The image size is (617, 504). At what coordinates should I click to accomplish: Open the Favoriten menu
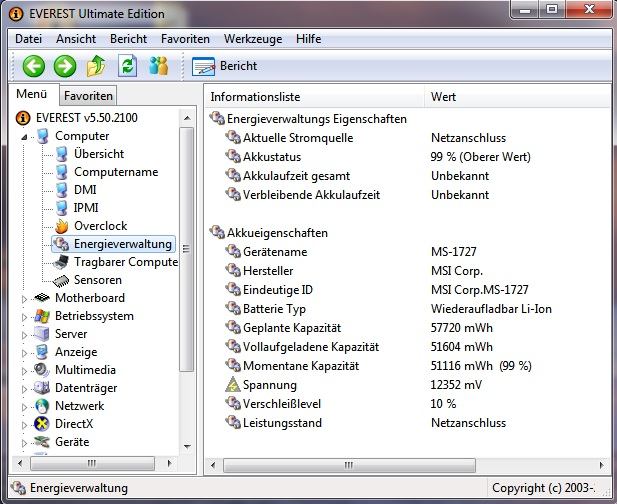pyautogui.click(x=185, y=39)
